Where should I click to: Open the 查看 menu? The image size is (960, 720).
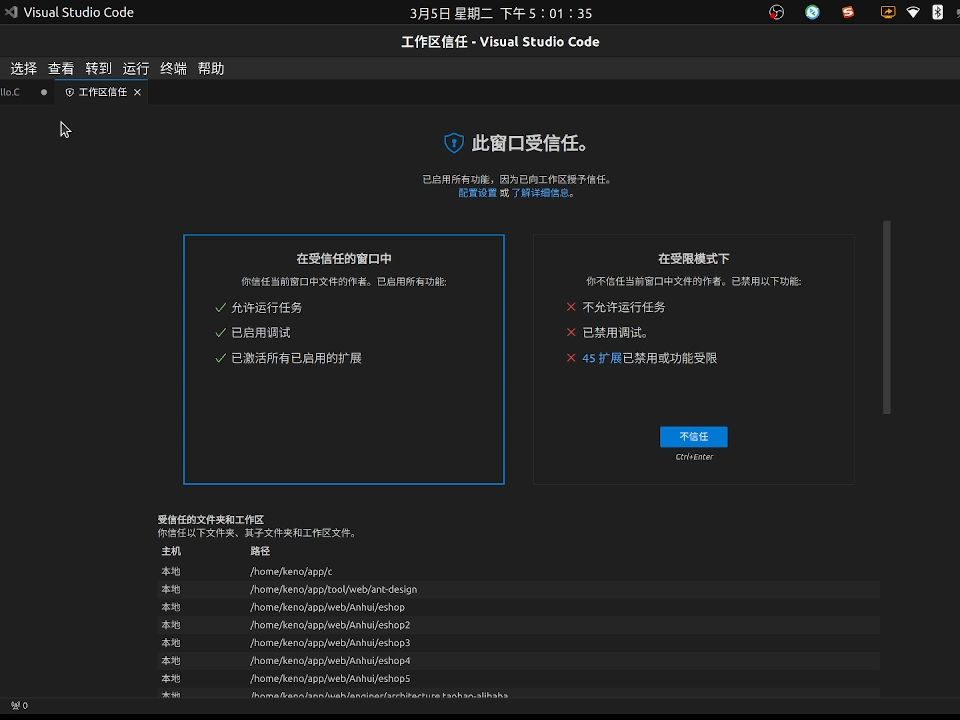coord(61,68)
